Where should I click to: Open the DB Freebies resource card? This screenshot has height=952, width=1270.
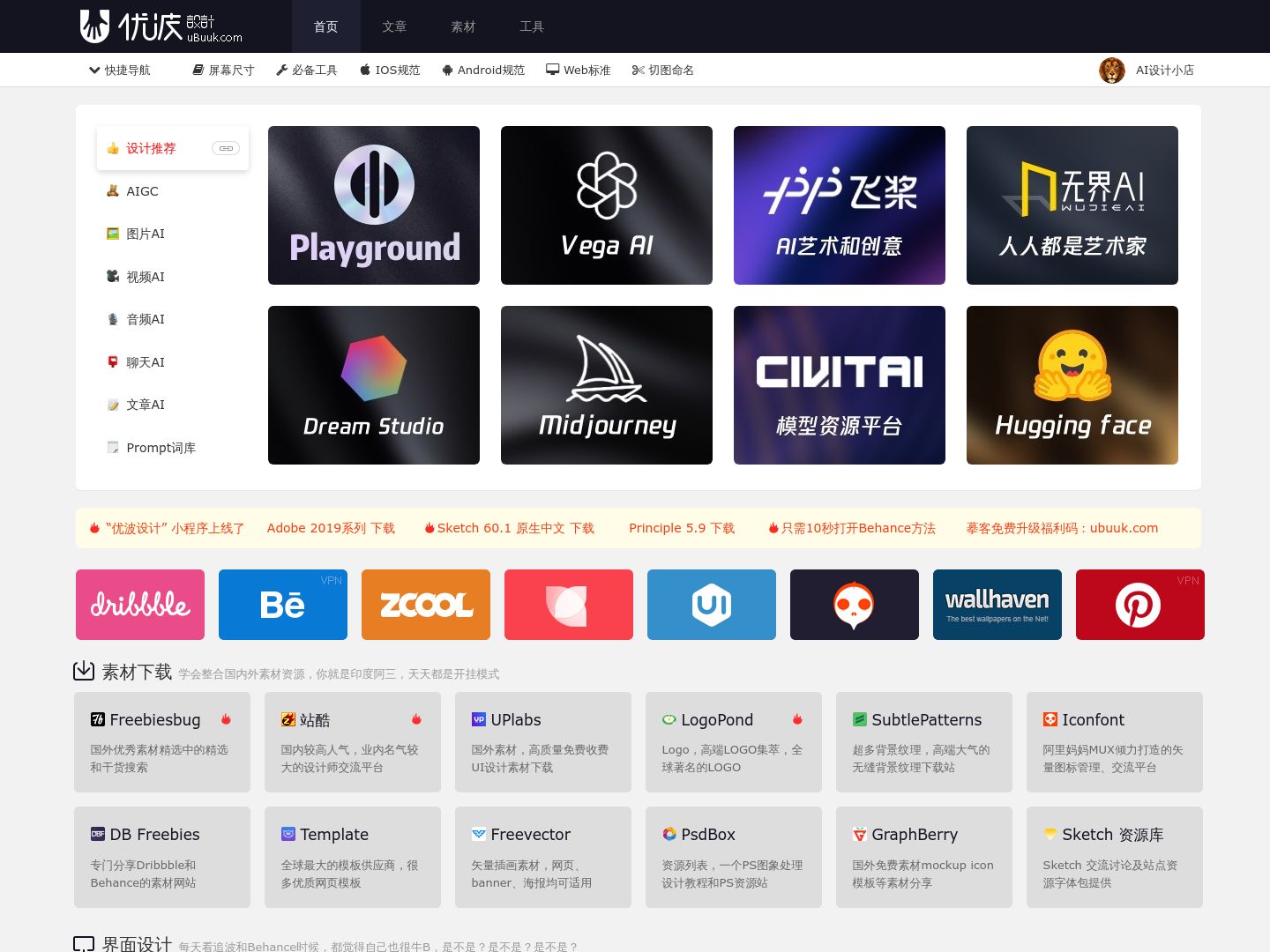(x=162, y=857)
